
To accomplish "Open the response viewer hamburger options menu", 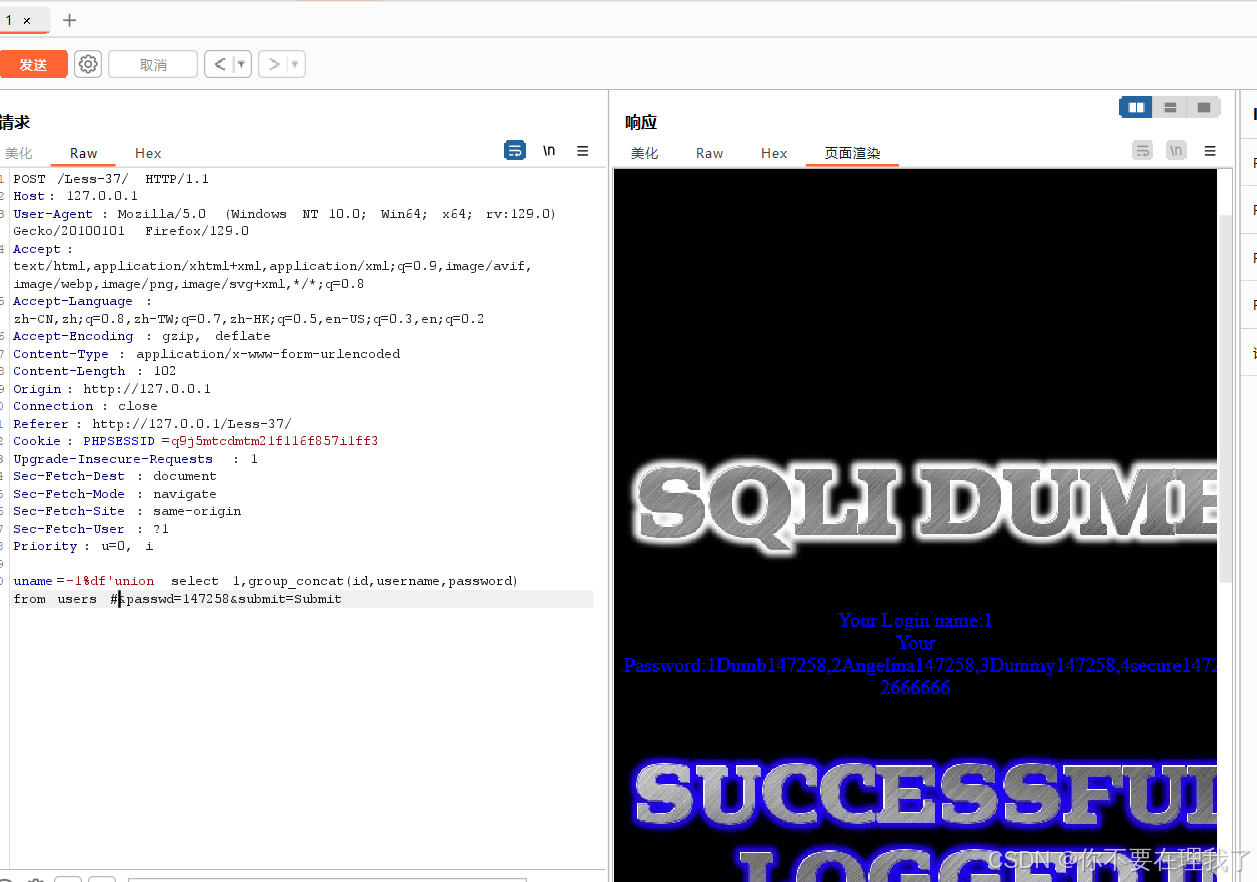I will pos(1210,151).
